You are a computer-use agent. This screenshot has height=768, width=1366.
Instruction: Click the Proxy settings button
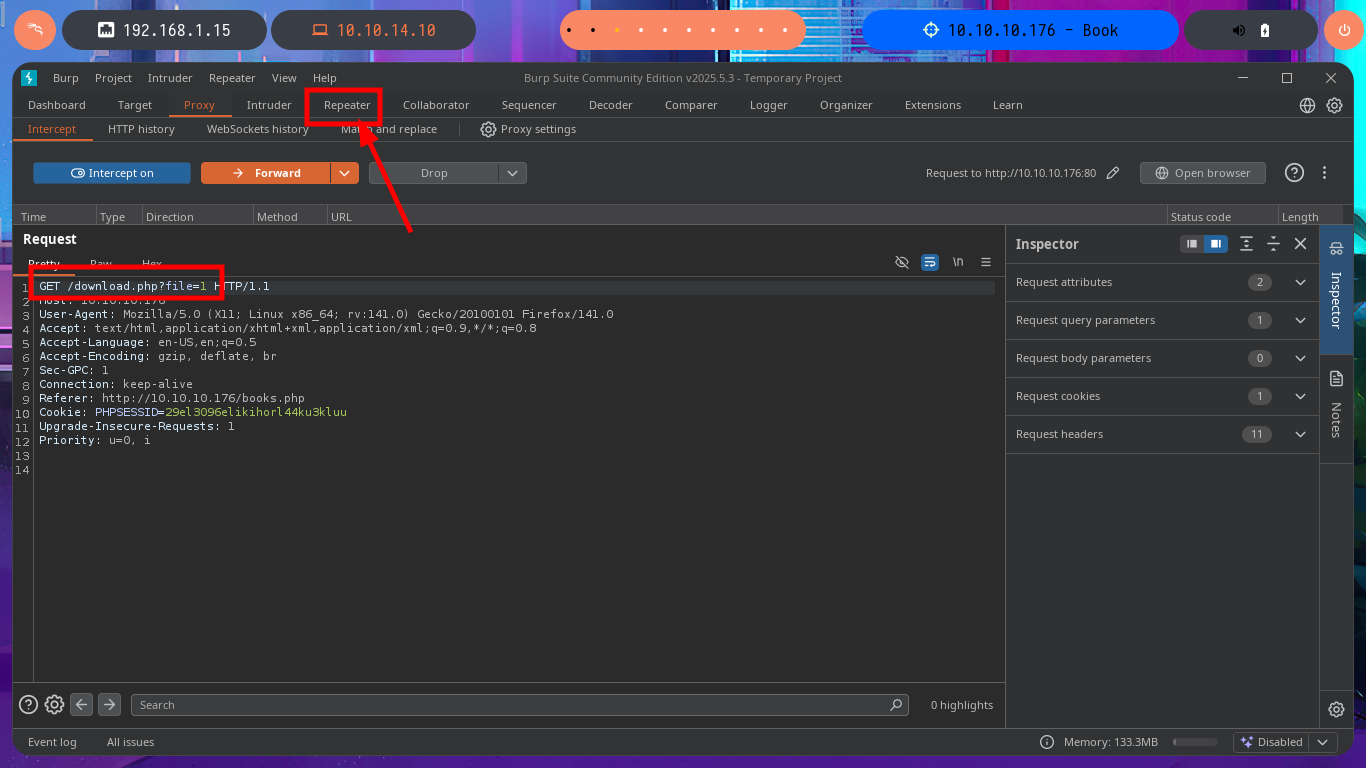[528, 129]
